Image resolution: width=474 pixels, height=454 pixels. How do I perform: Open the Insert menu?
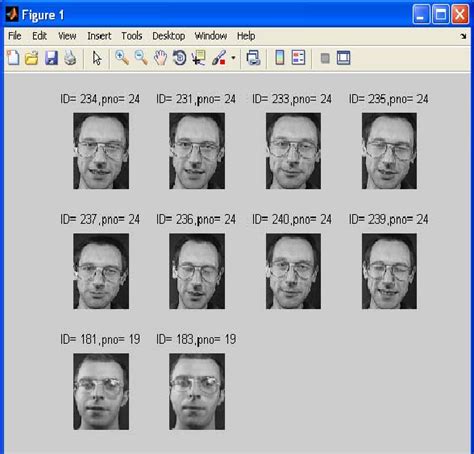99,36
